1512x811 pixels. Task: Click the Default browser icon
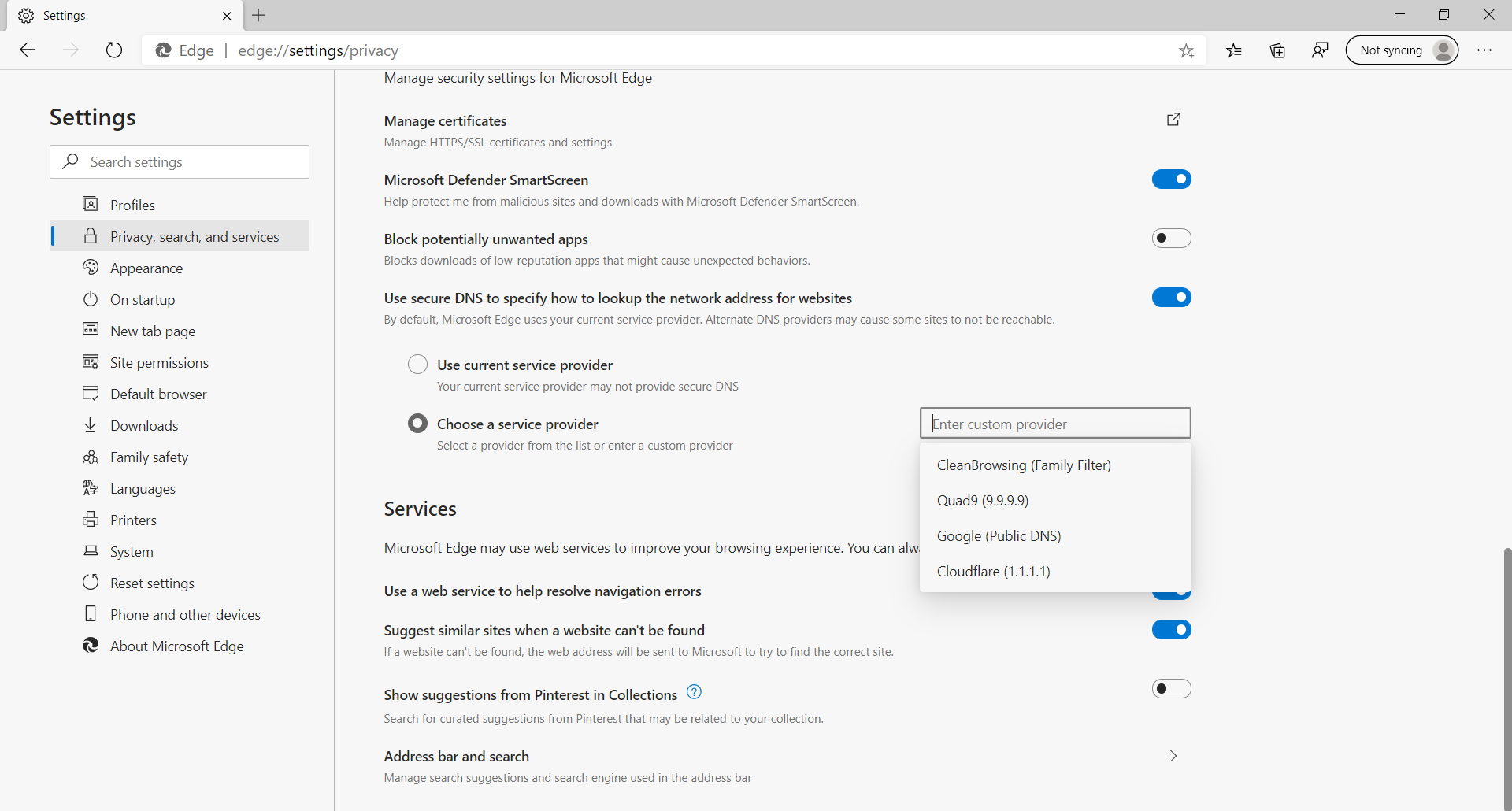pyautogui.click(x=91, y=393)
